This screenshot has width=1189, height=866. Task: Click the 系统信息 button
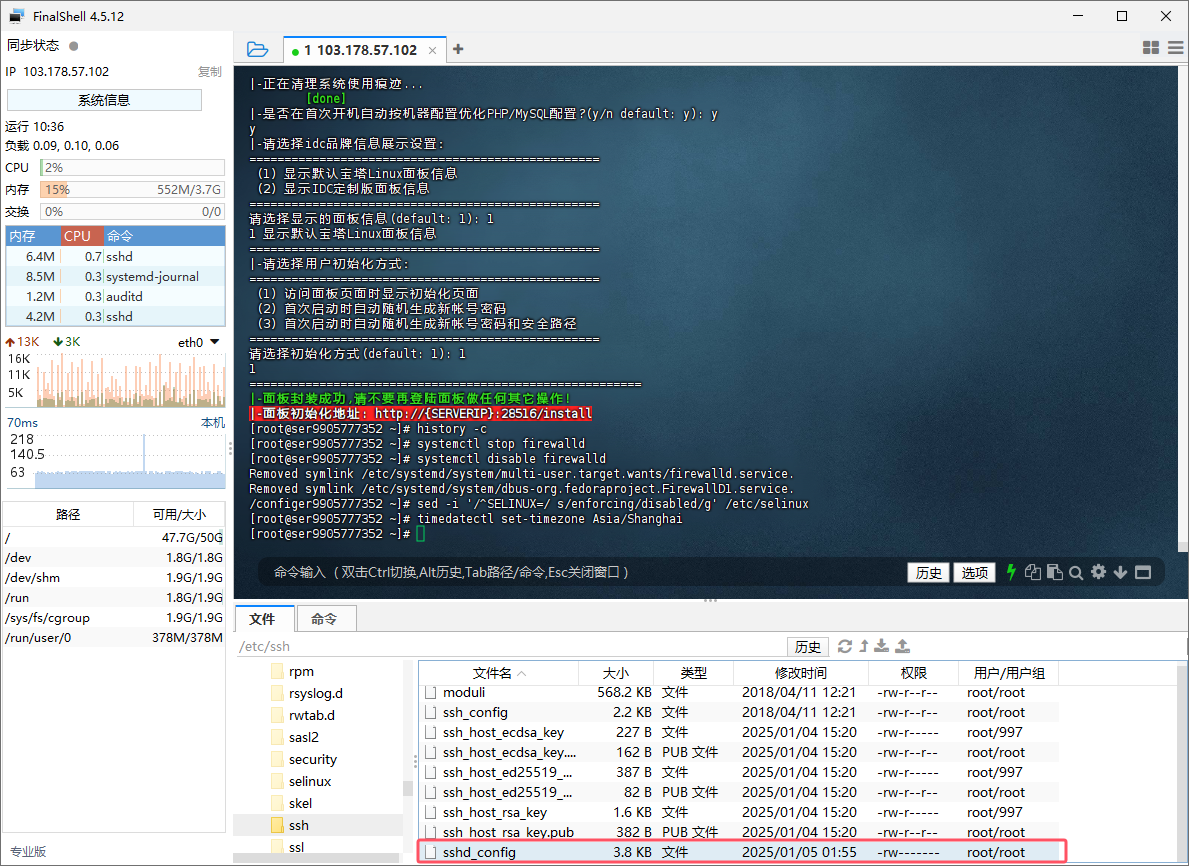[x=104, y=100]
